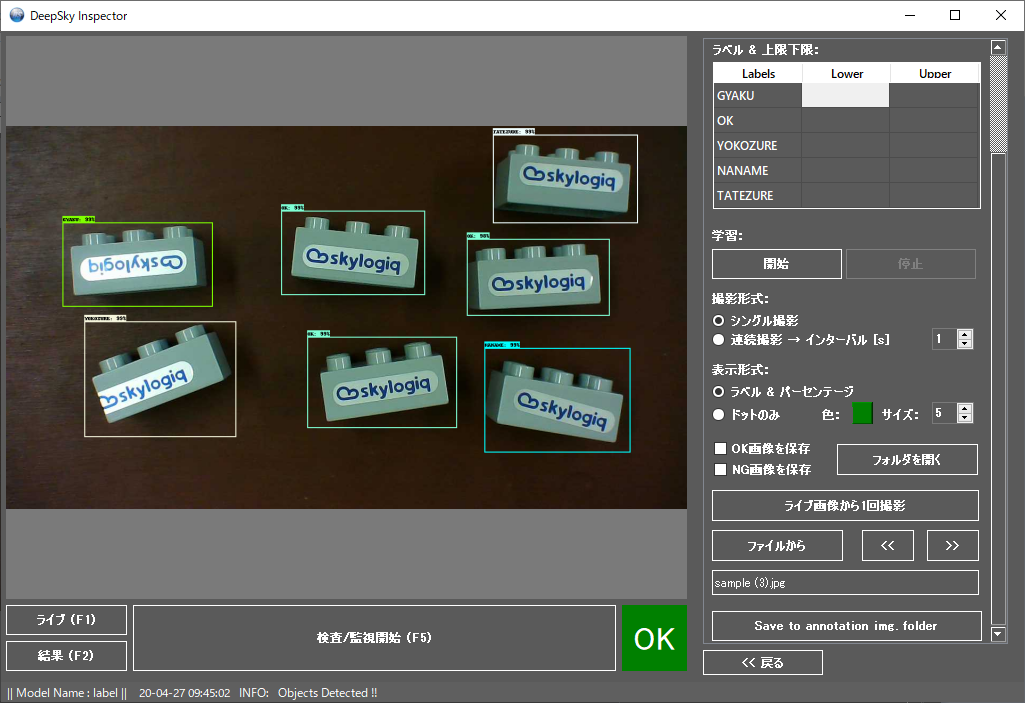This screenshot has height=703, width=1025.
Task: Click the Upper column header
Action: coord(935,73)
